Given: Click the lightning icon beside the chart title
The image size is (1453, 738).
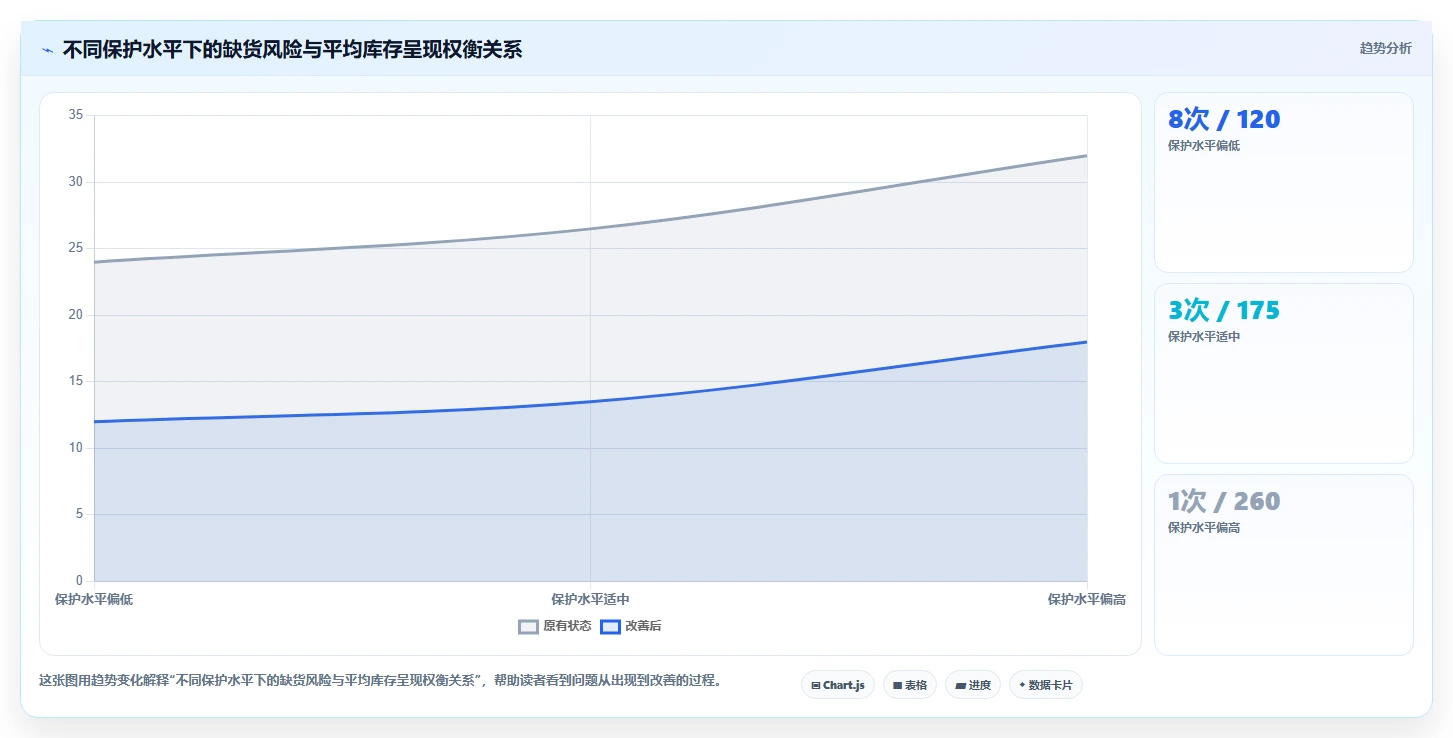Looking at the screenshot, I should click(x=47, y=50).
